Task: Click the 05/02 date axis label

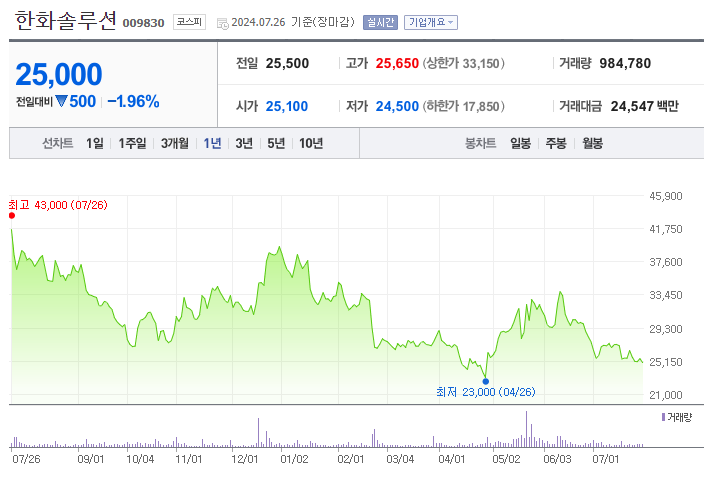Action: tap(506, 459)
